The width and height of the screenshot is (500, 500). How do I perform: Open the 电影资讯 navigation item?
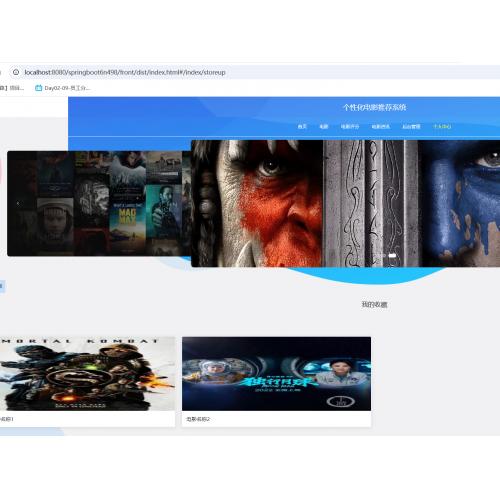381,126
